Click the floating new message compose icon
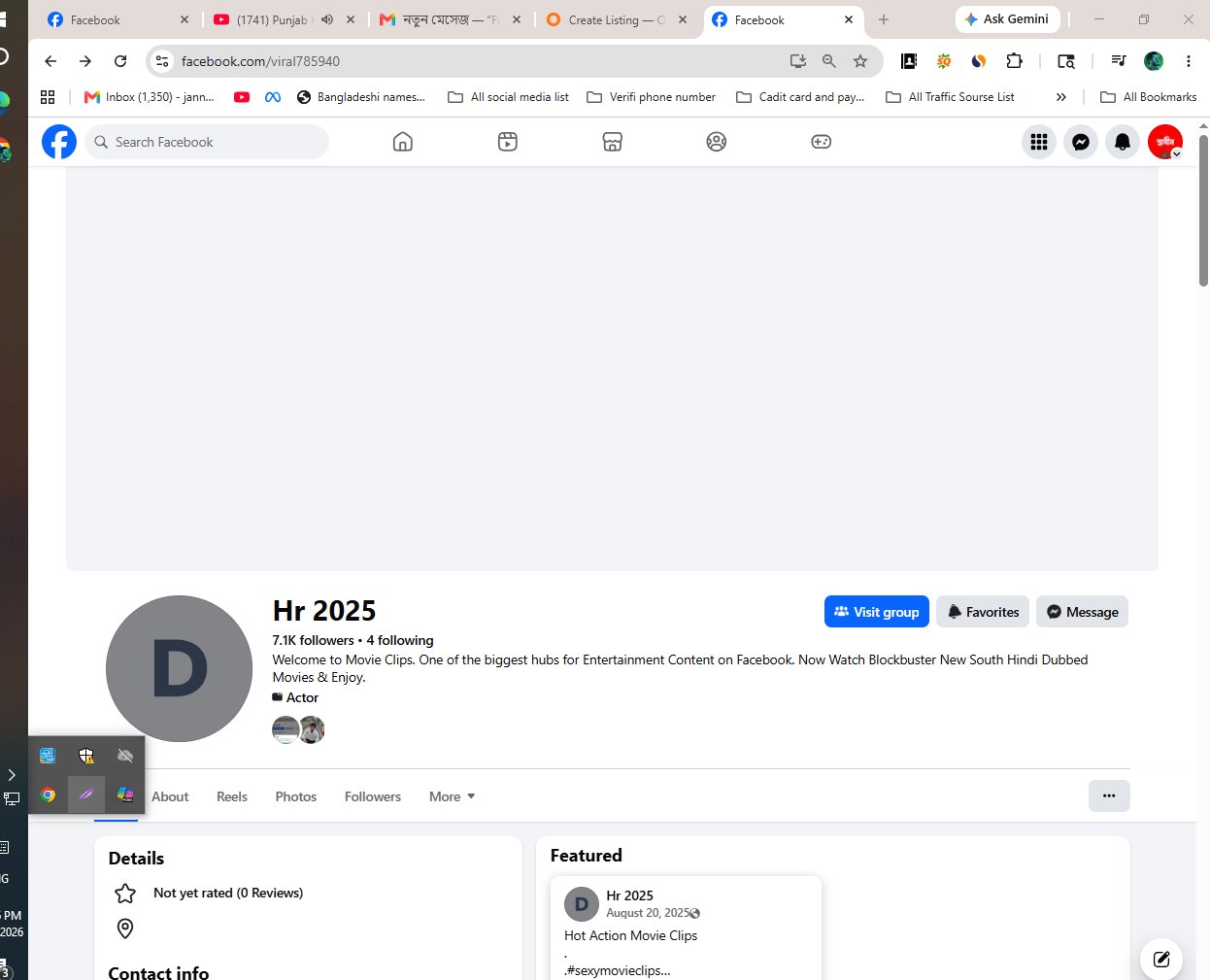Screen dimensions: 1210x980 [x=1161, y=960]
